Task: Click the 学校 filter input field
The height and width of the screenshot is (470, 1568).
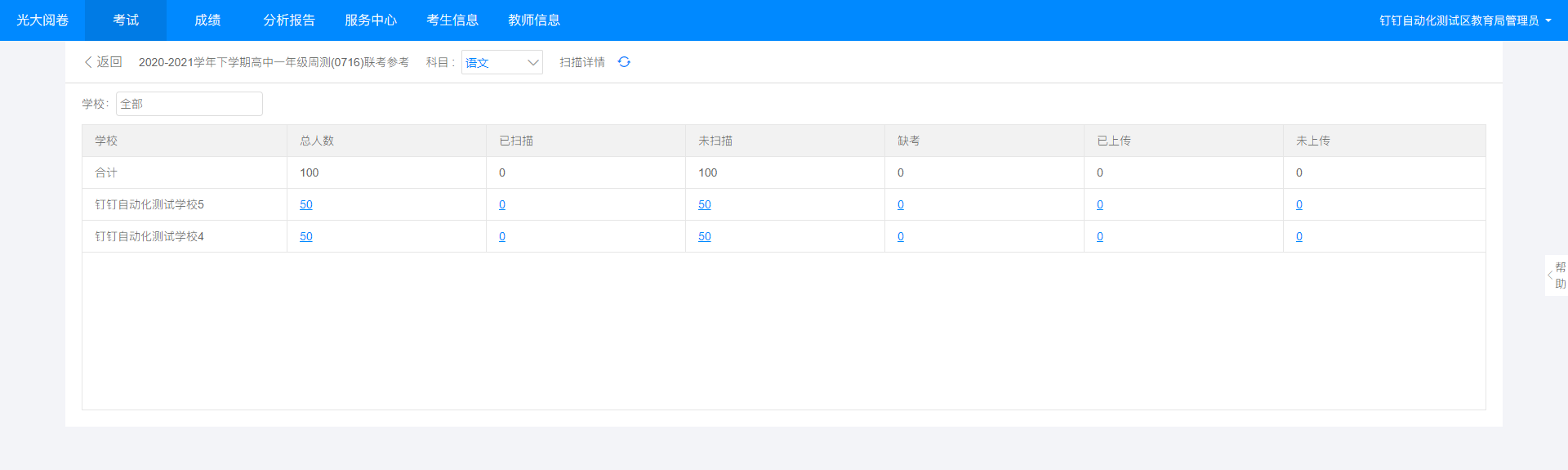Action: (x=189, y=104)
